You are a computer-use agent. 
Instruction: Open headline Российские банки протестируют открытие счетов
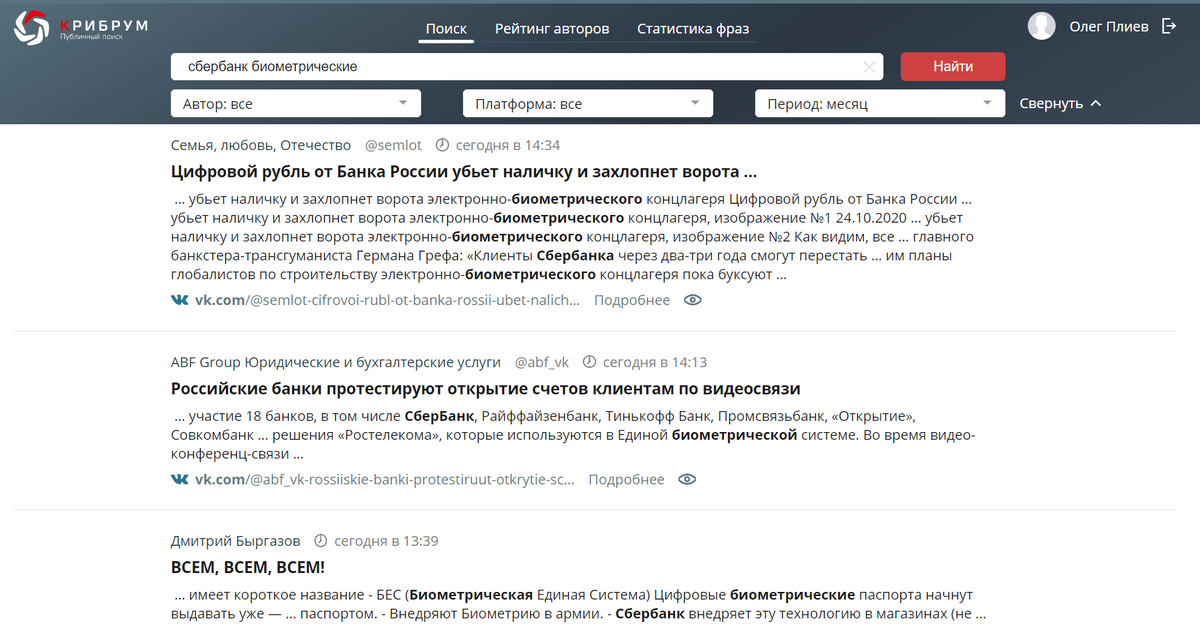486,388
